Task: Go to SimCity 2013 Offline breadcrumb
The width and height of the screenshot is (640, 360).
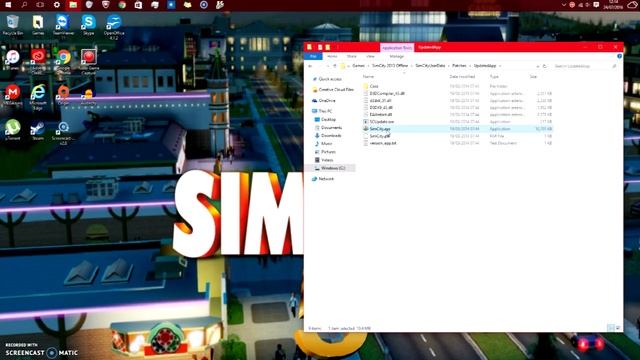Action: click(390, 66)
